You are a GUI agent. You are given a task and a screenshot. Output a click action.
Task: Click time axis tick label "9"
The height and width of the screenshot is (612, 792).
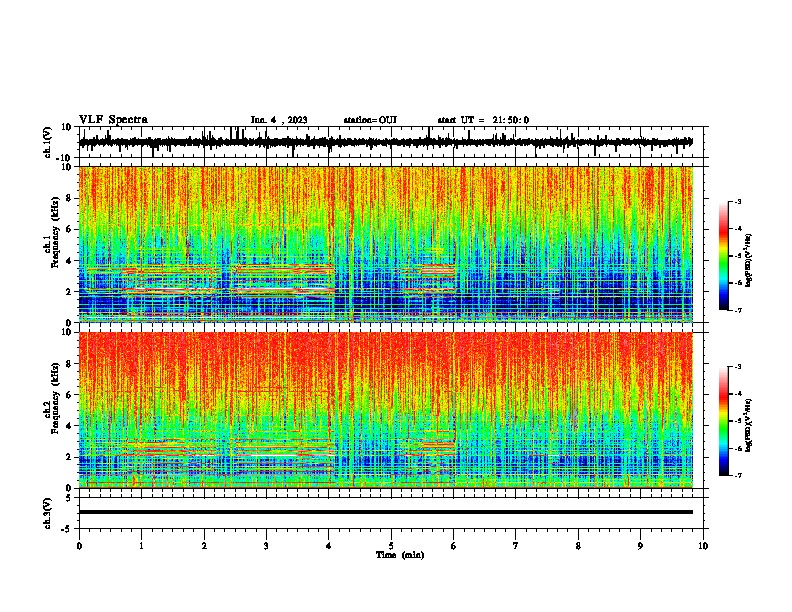[x=640, y=546]
